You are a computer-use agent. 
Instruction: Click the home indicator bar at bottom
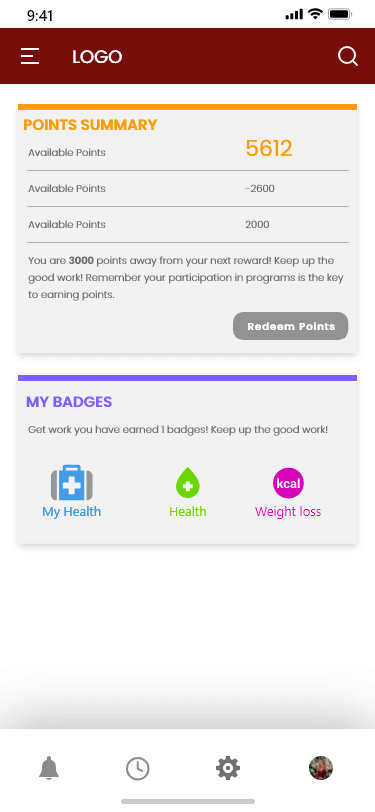coord(188,802)
